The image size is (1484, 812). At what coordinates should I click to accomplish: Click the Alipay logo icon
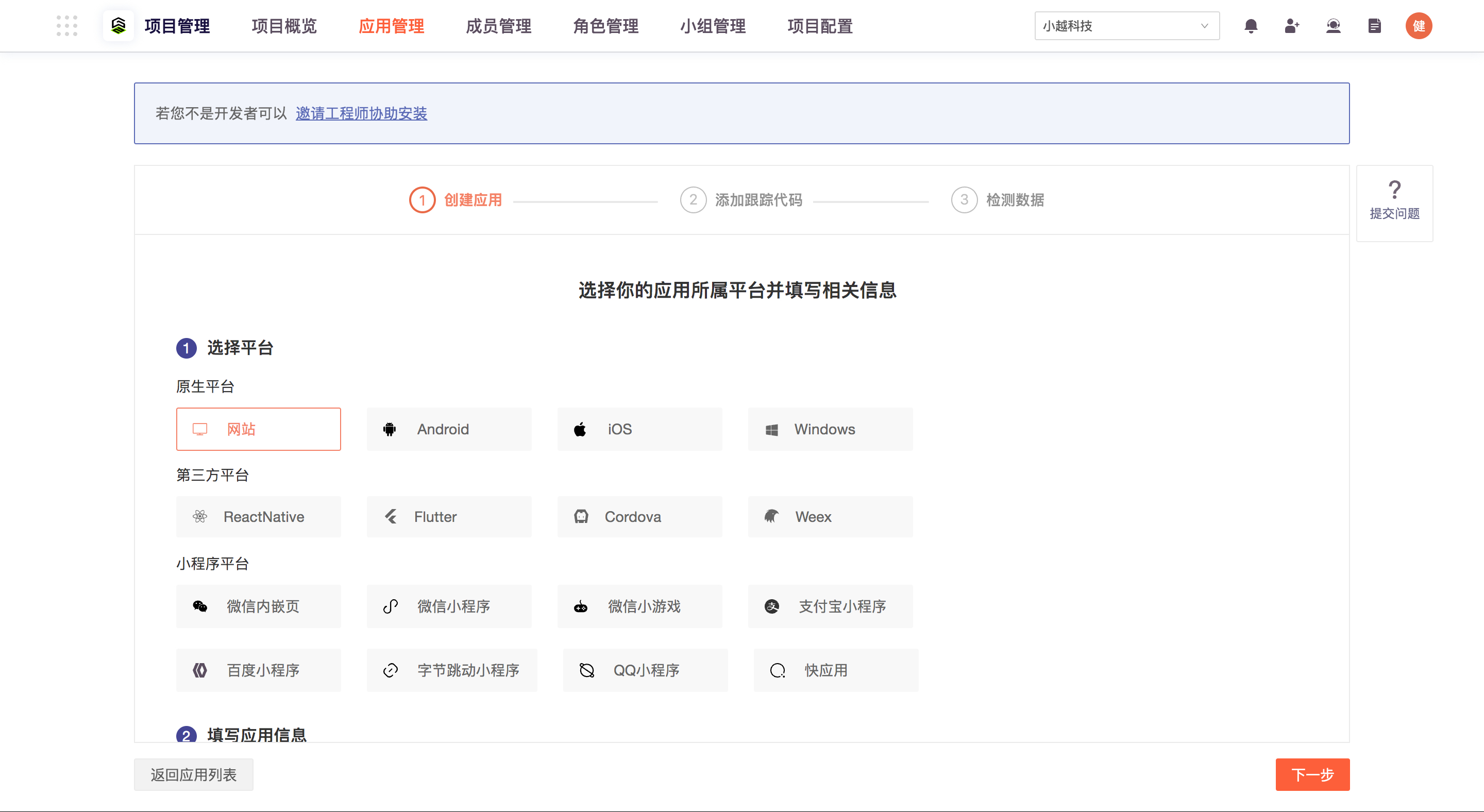771,606
